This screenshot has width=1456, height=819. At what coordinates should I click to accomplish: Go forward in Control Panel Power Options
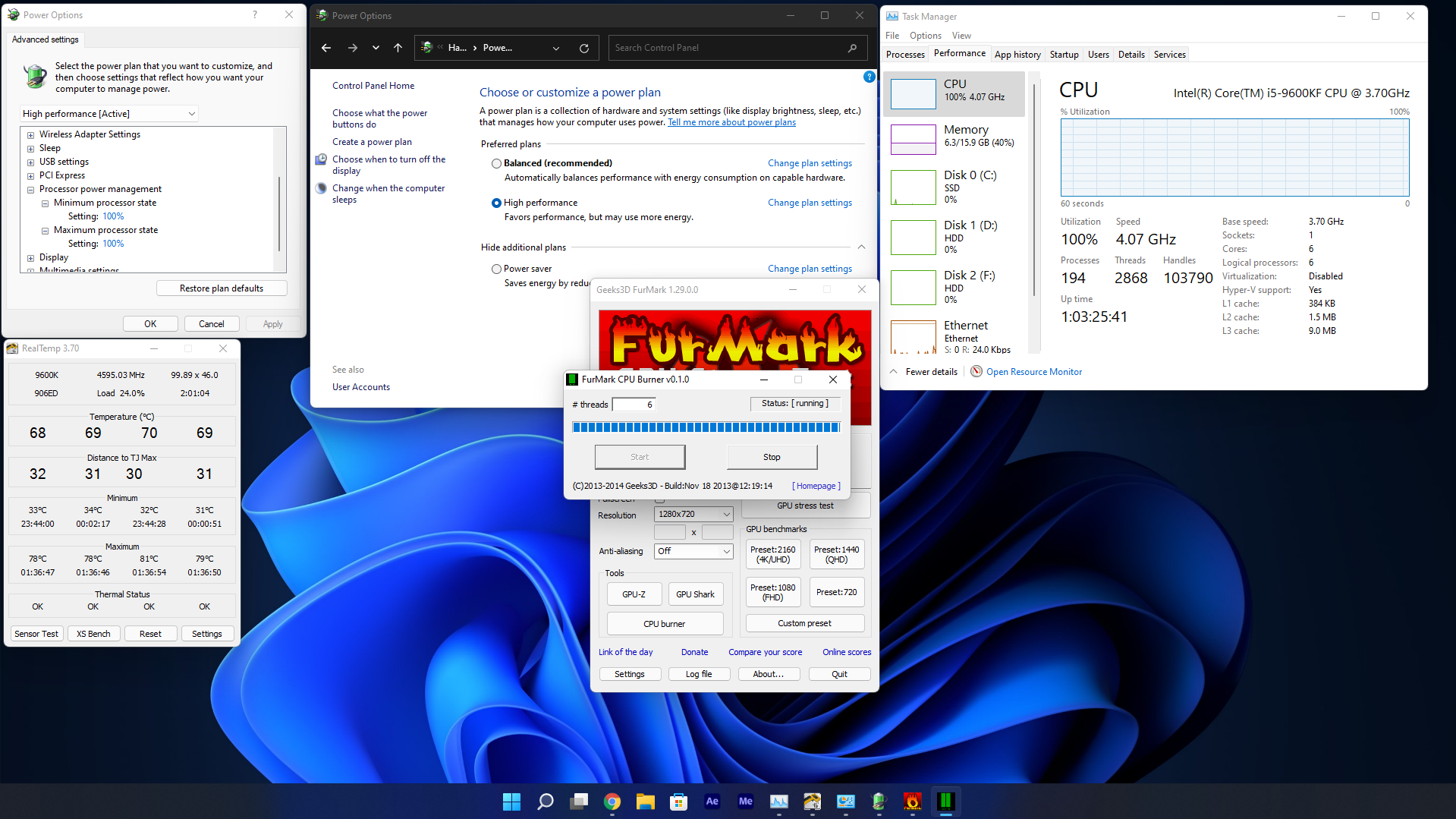[353, 48]
